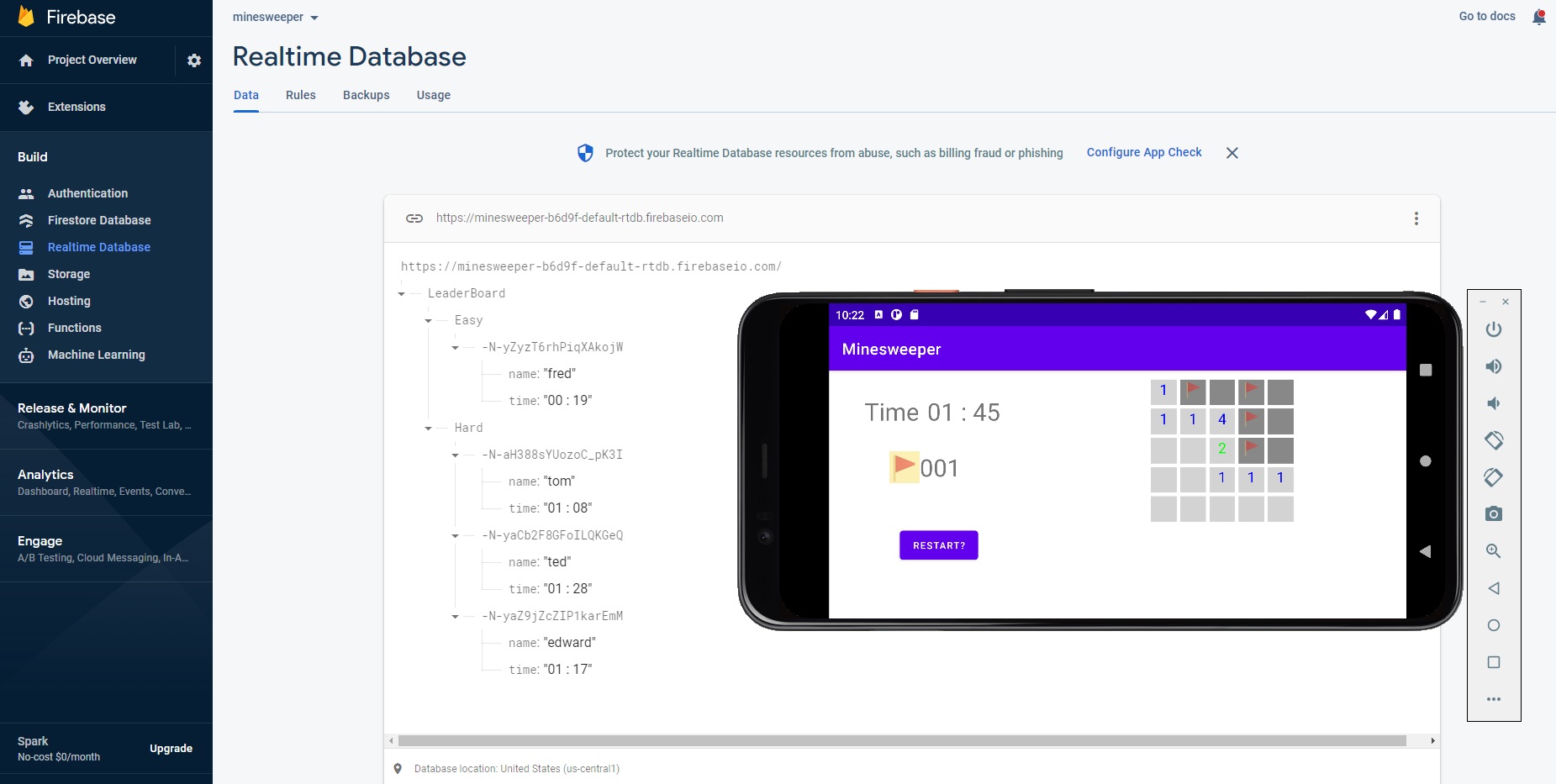Expand Engage category

(x=106, y=549)
